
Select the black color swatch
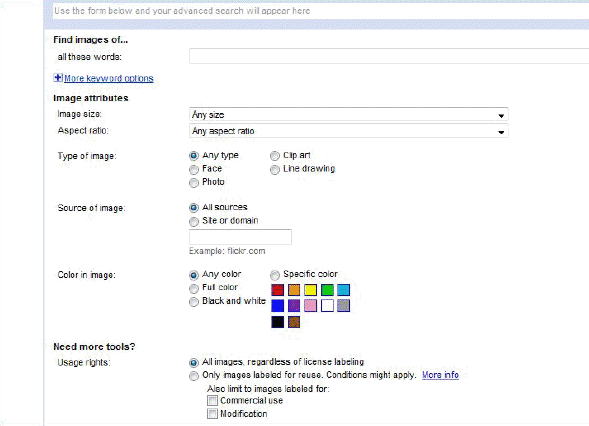[x=278, y=322]
